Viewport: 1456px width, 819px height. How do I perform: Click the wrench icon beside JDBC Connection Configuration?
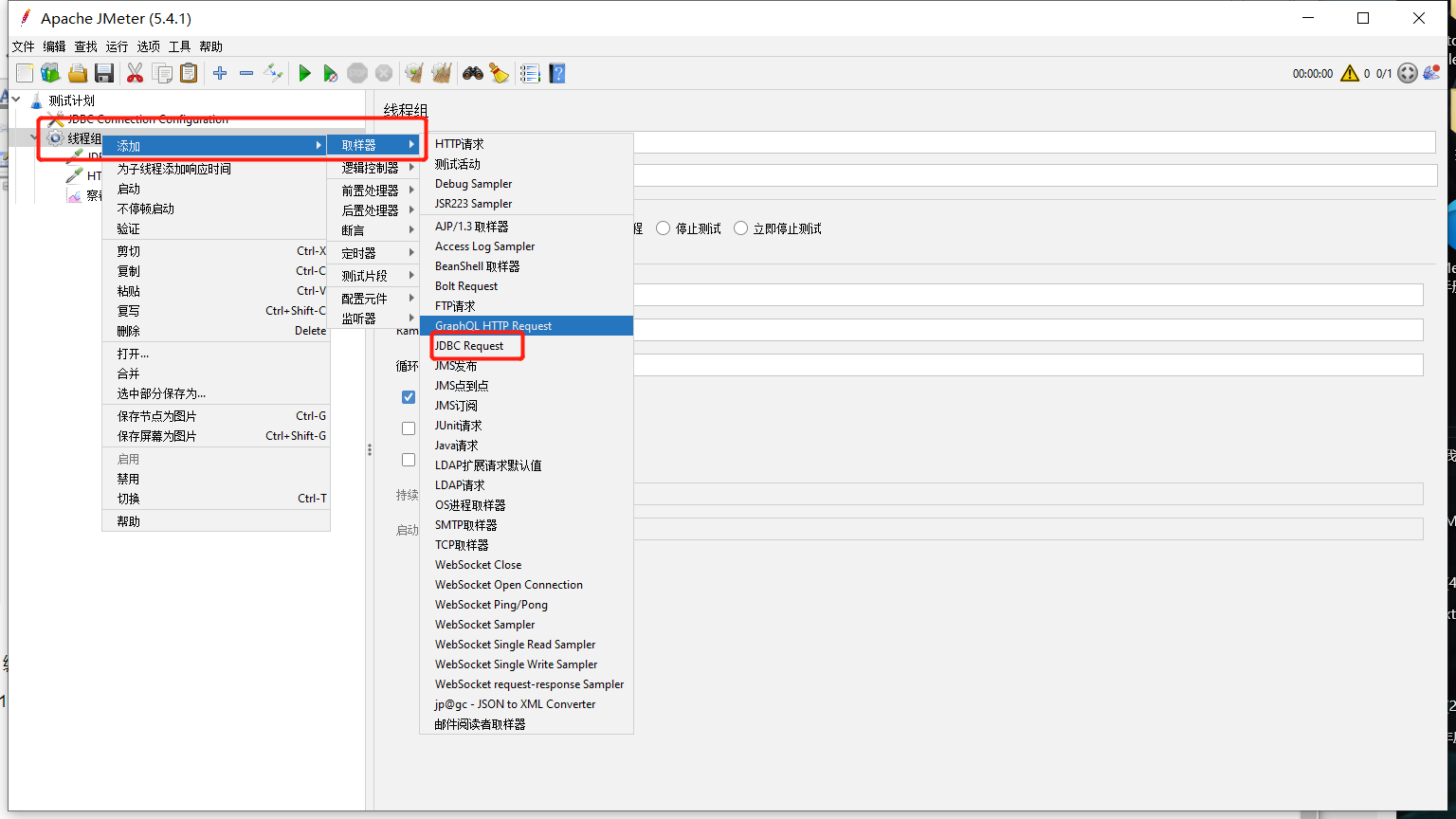(x=56, y=119)
